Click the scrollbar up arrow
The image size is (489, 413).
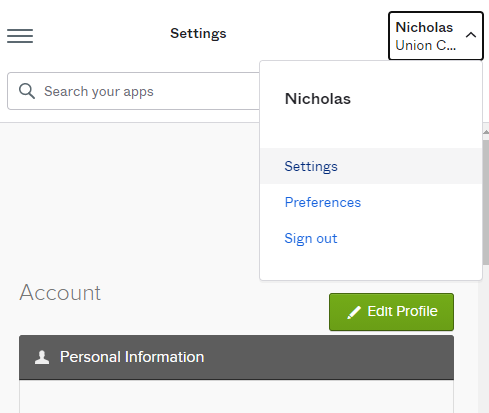tap(486, 132)
